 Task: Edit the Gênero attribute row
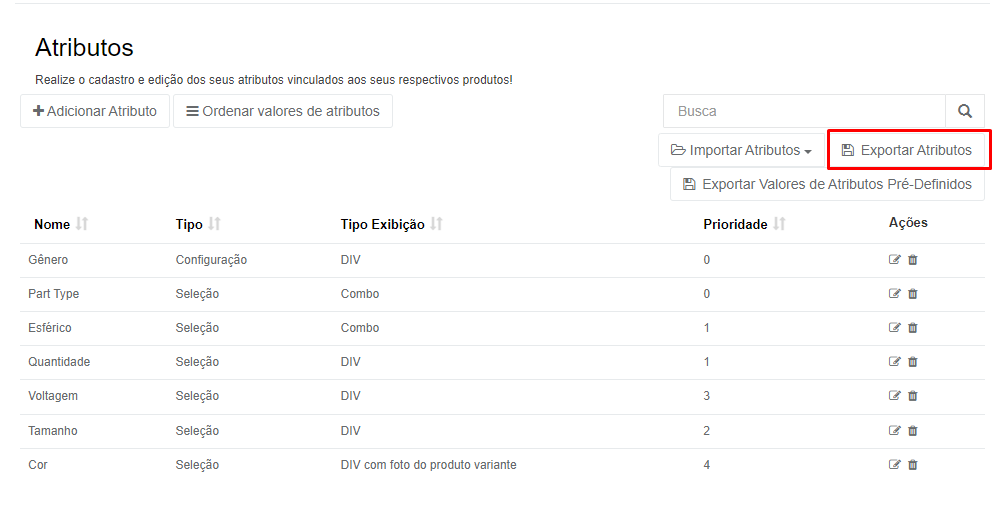coord(894,260)
